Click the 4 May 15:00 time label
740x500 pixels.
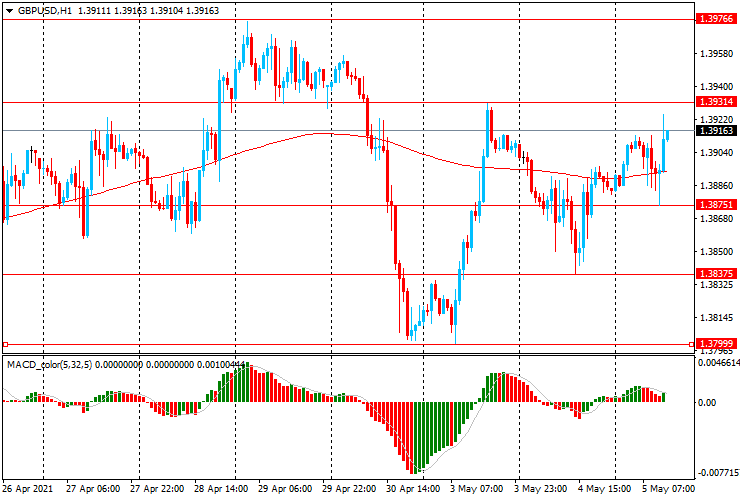605,488
